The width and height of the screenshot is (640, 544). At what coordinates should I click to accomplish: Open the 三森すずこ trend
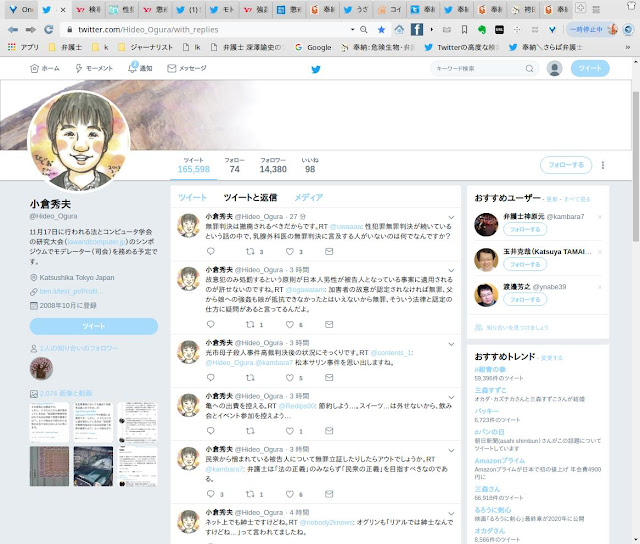pyautogui.click(x=490, y=390)
